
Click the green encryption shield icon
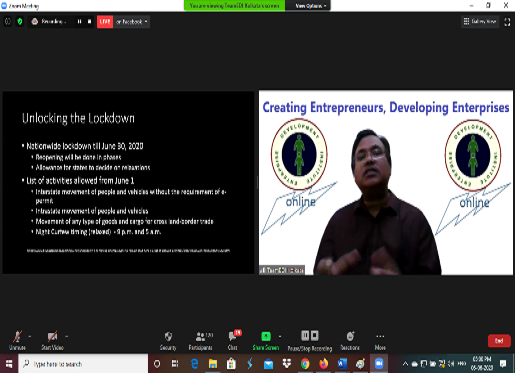coord(20,22)
